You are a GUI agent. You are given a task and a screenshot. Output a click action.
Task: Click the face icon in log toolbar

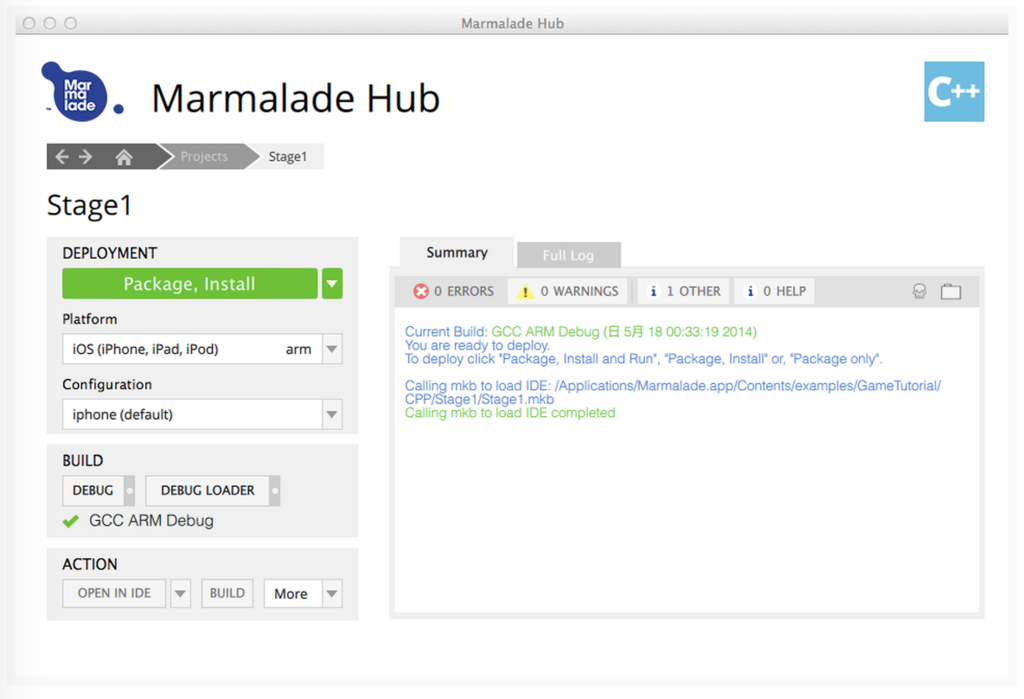click(920, 291)
